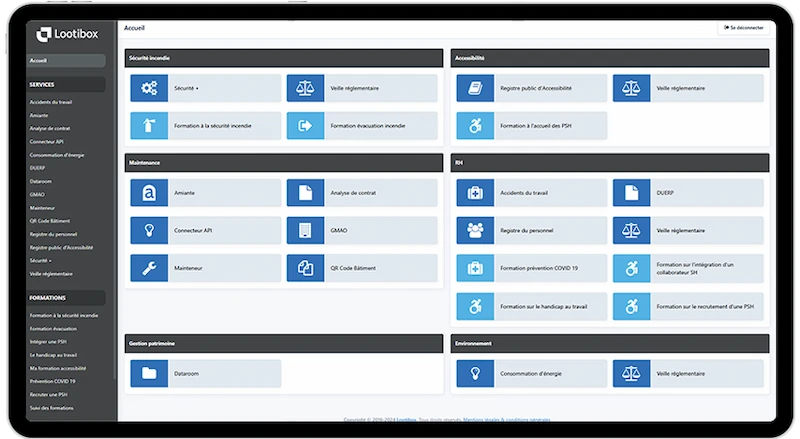Select Suivi des formations in the sidebar
This screenshot has height=439, width=800.
point(52,407)
